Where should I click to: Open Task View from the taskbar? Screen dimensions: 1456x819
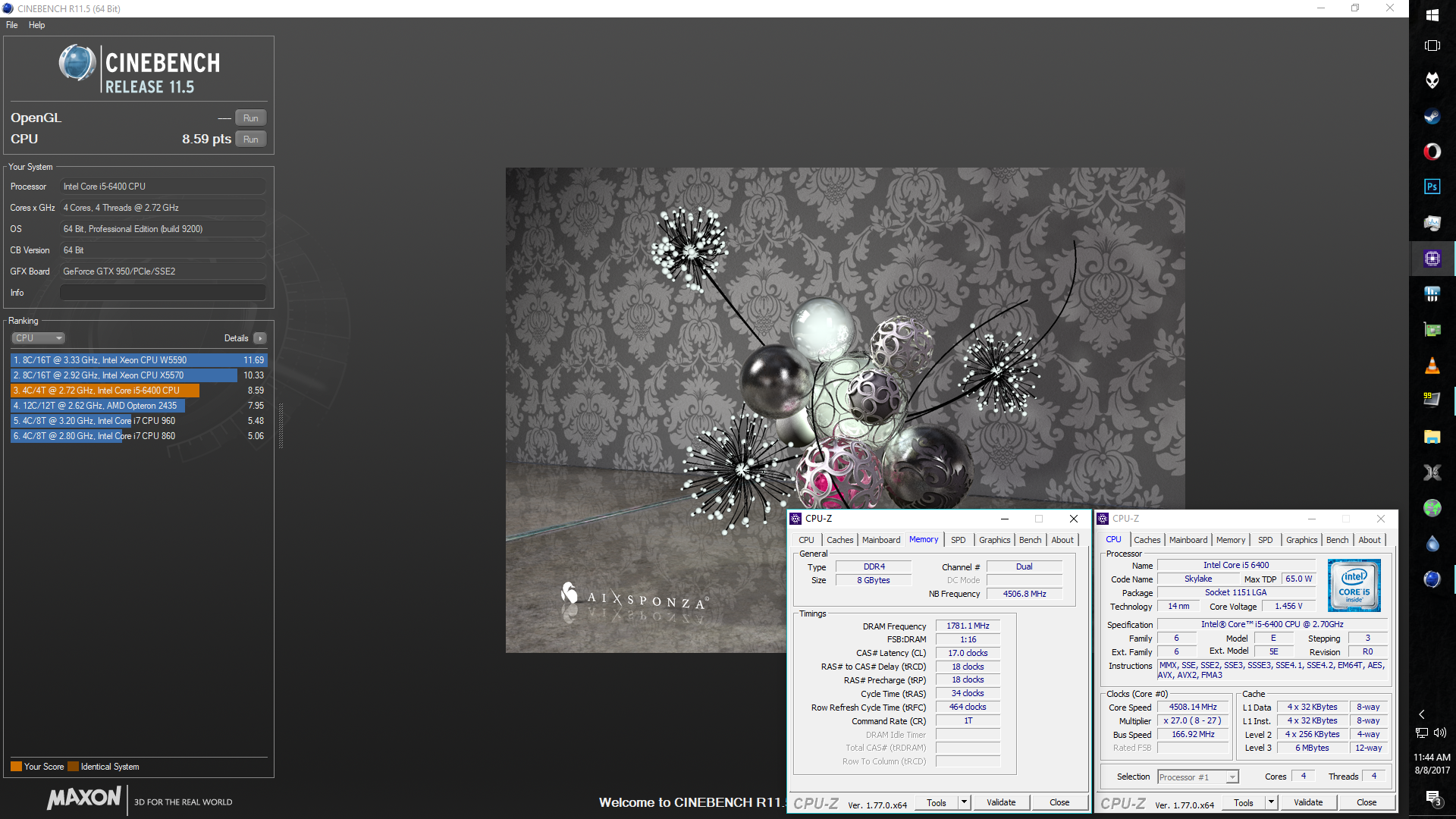(x=1432, y=45)
